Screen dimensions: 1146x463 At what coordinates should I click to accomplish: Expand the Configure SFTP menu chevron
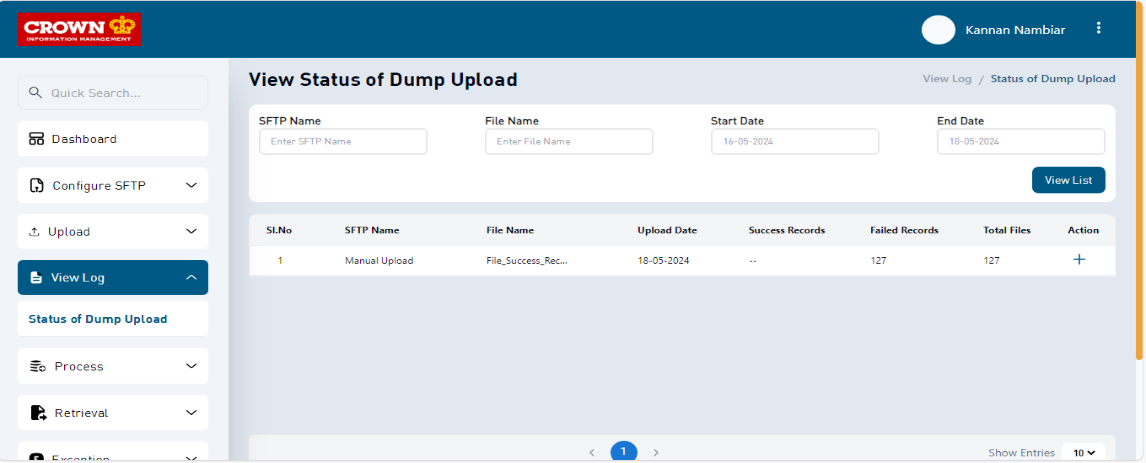[x=191, y=186]
